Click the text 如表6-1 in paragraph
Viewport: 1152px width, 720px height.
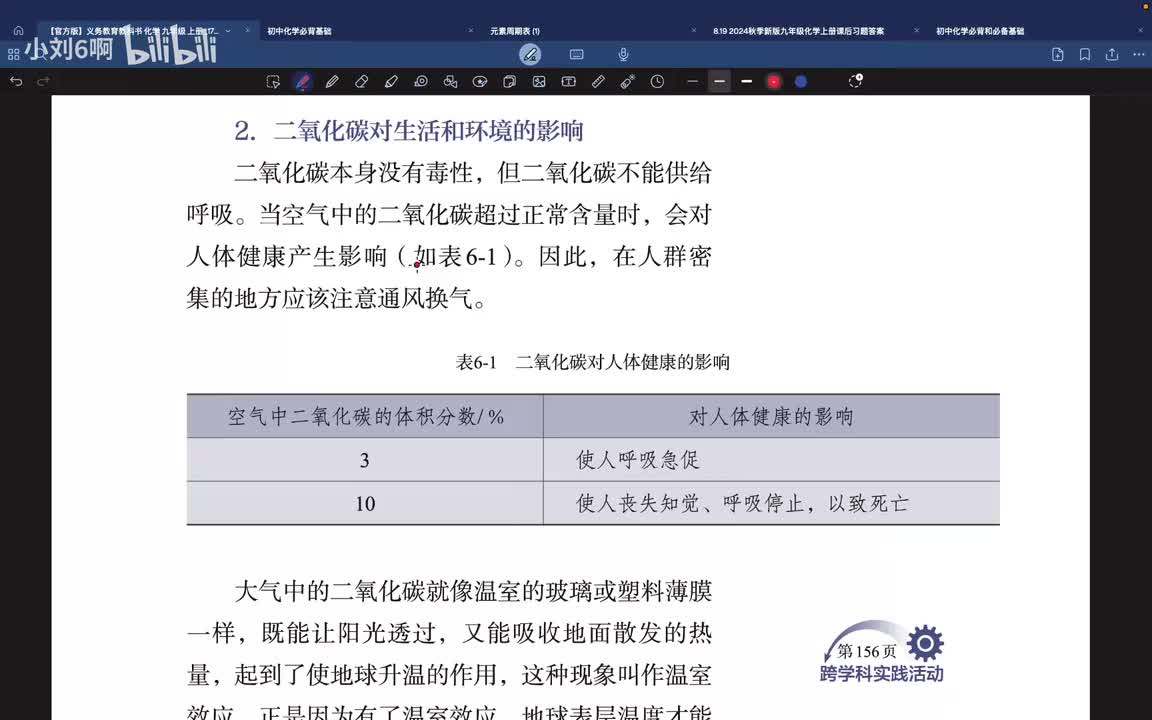pyautogui.click(x=456, y=256)
